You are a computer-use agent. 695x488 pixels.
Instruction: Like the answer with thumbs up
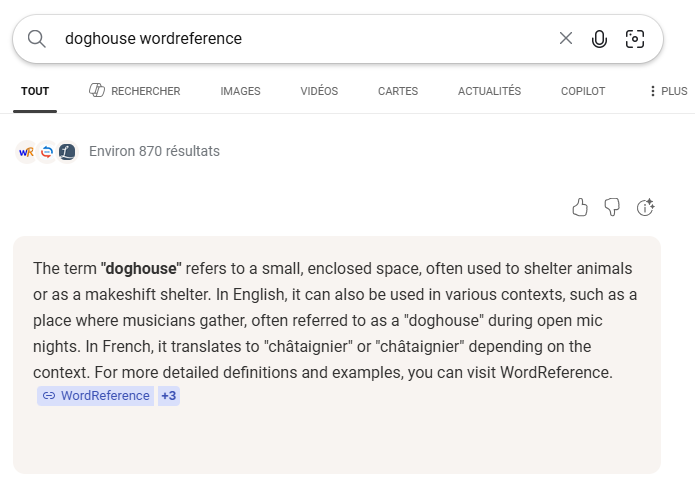coord(580,207)
